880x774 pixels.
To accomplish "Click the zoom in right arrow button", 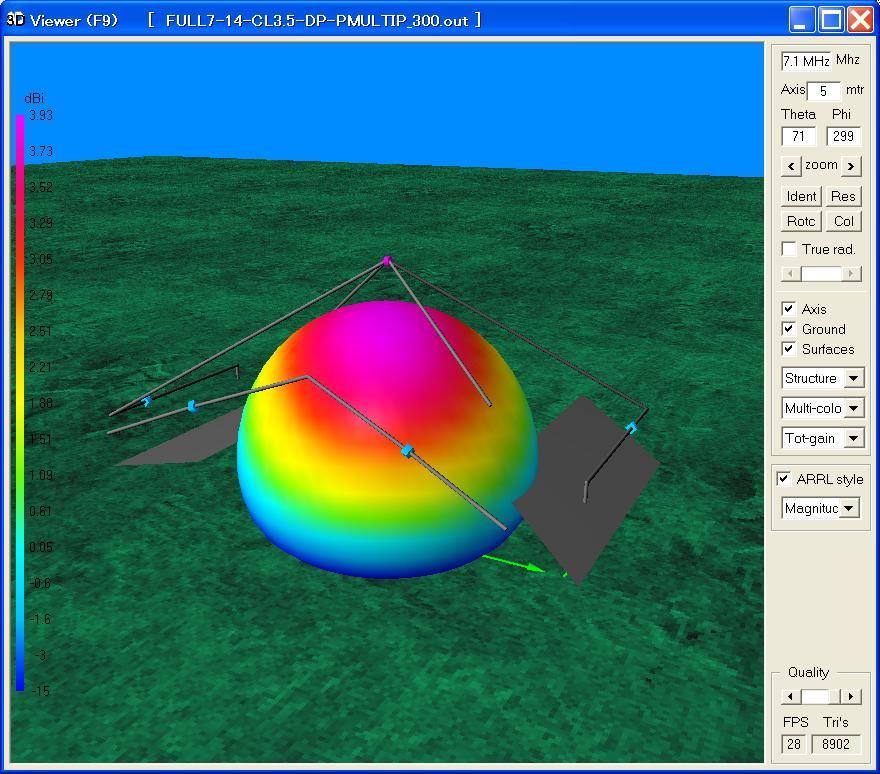I will click(851, 166).
